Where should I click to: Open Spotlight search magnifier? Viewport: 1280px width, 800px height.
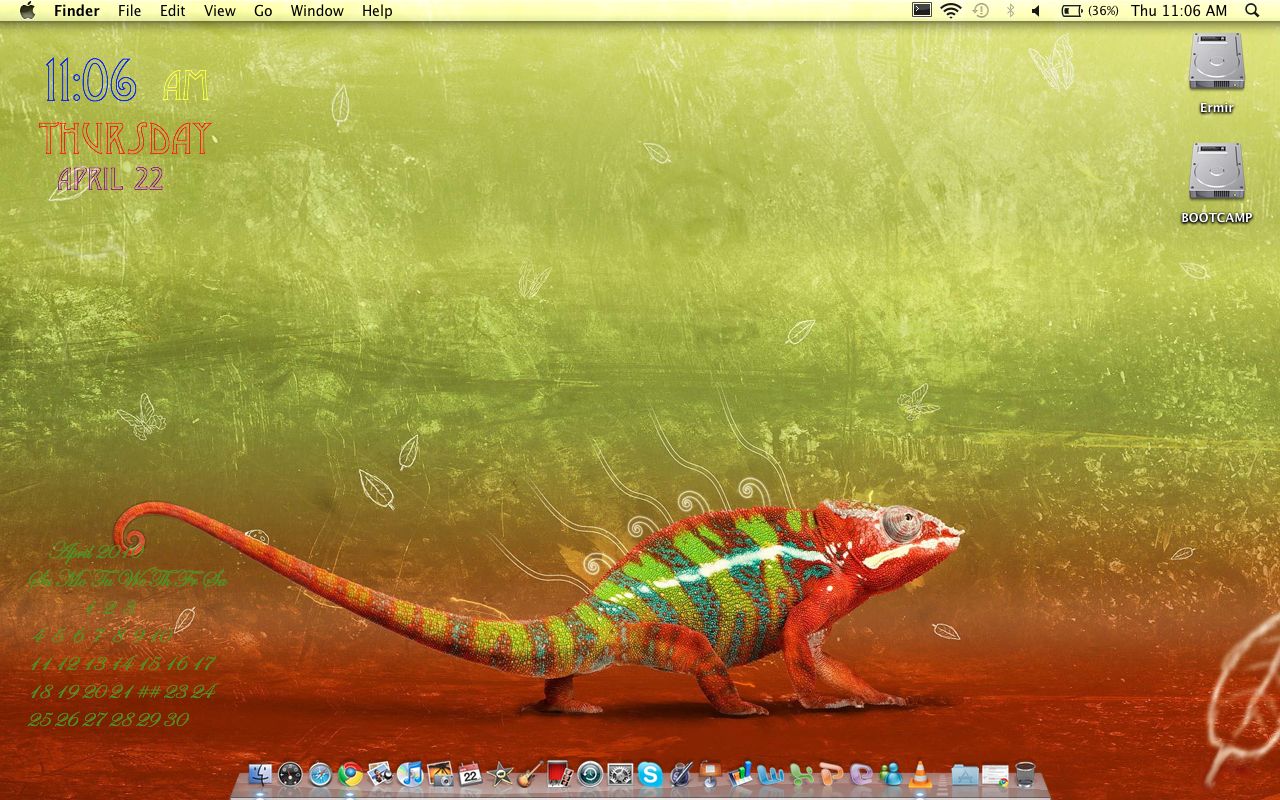[1252, 11]
